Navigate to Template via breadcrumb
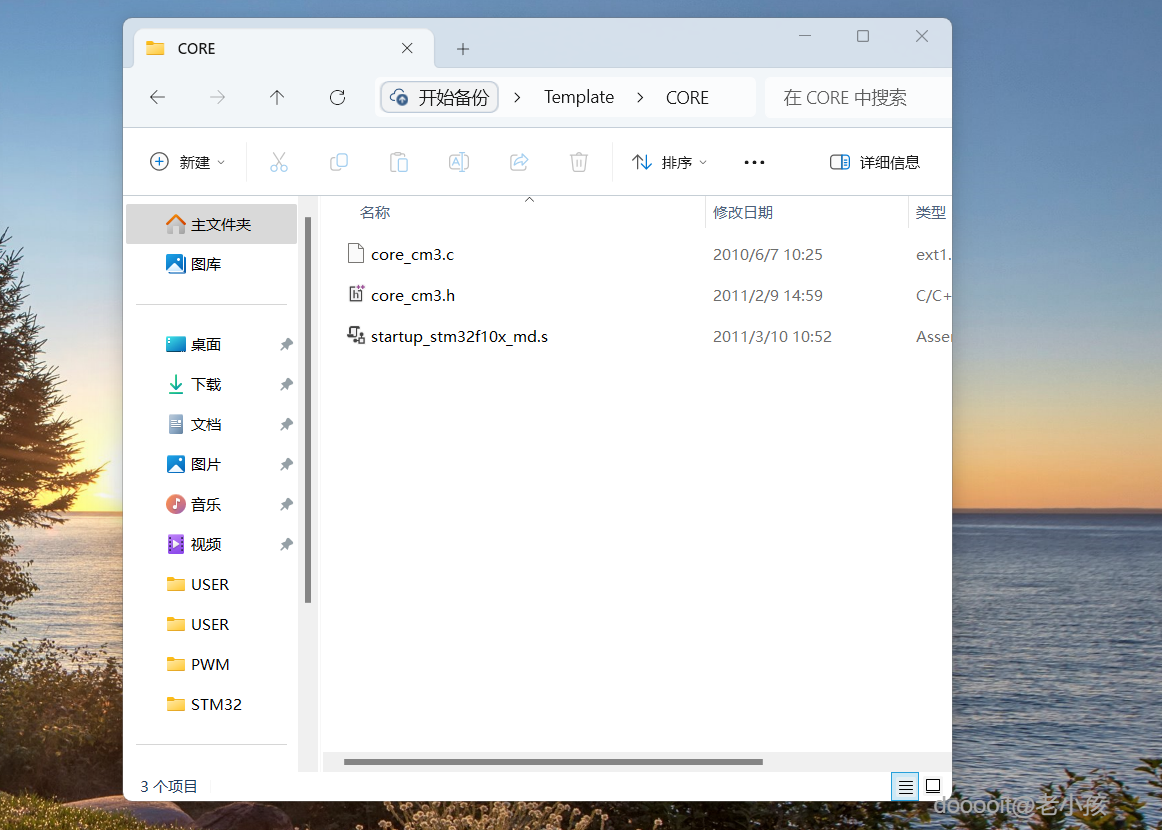 click(578, 97)
